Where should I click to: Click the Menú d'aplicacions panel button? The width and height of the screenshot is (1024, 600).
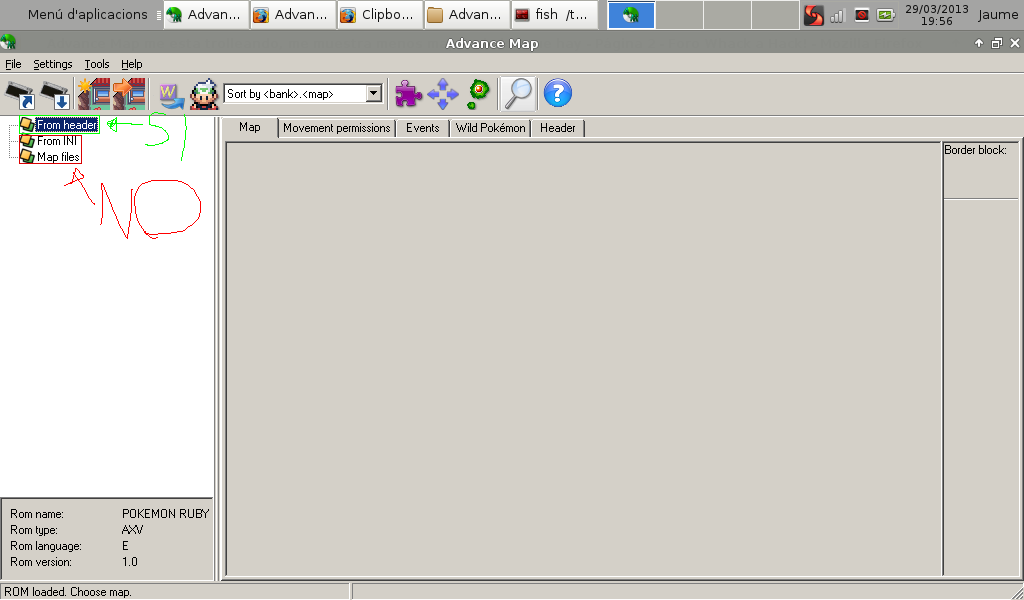point(87,14)
